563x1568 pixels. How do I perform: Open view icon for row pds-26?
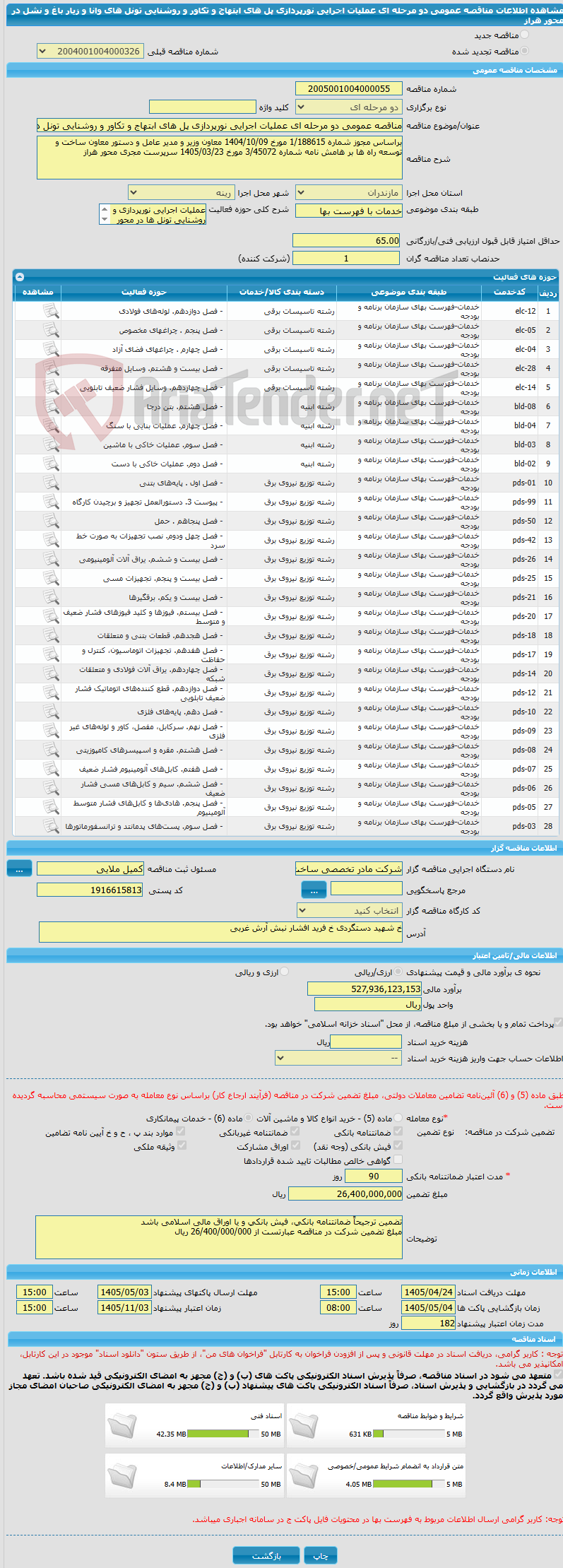(x=51, y=559)
